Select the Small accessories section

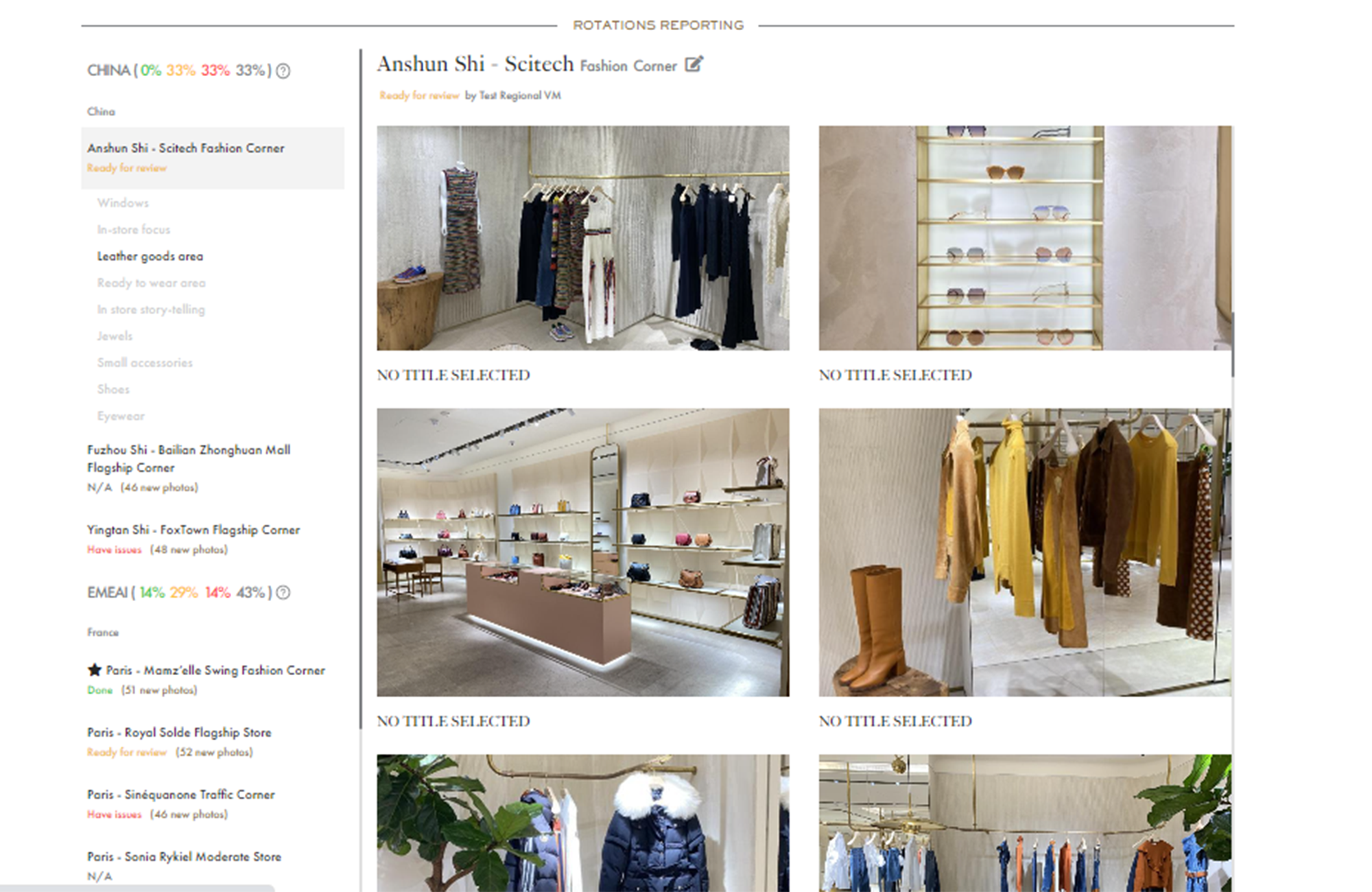pos(143,362)
